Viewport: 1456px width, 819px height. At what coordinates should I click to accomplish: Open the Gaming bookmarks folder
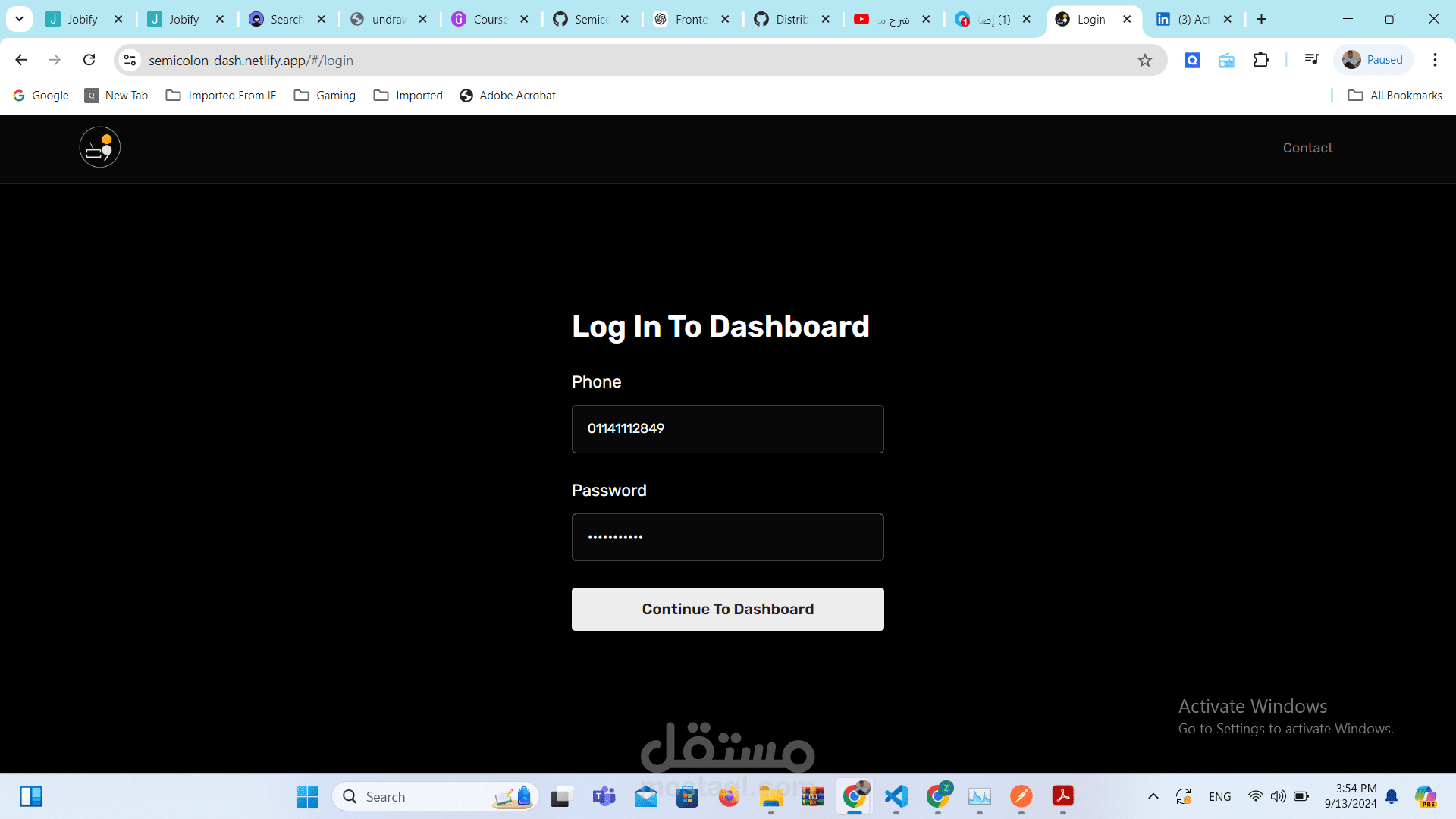[x=325, y=96]
